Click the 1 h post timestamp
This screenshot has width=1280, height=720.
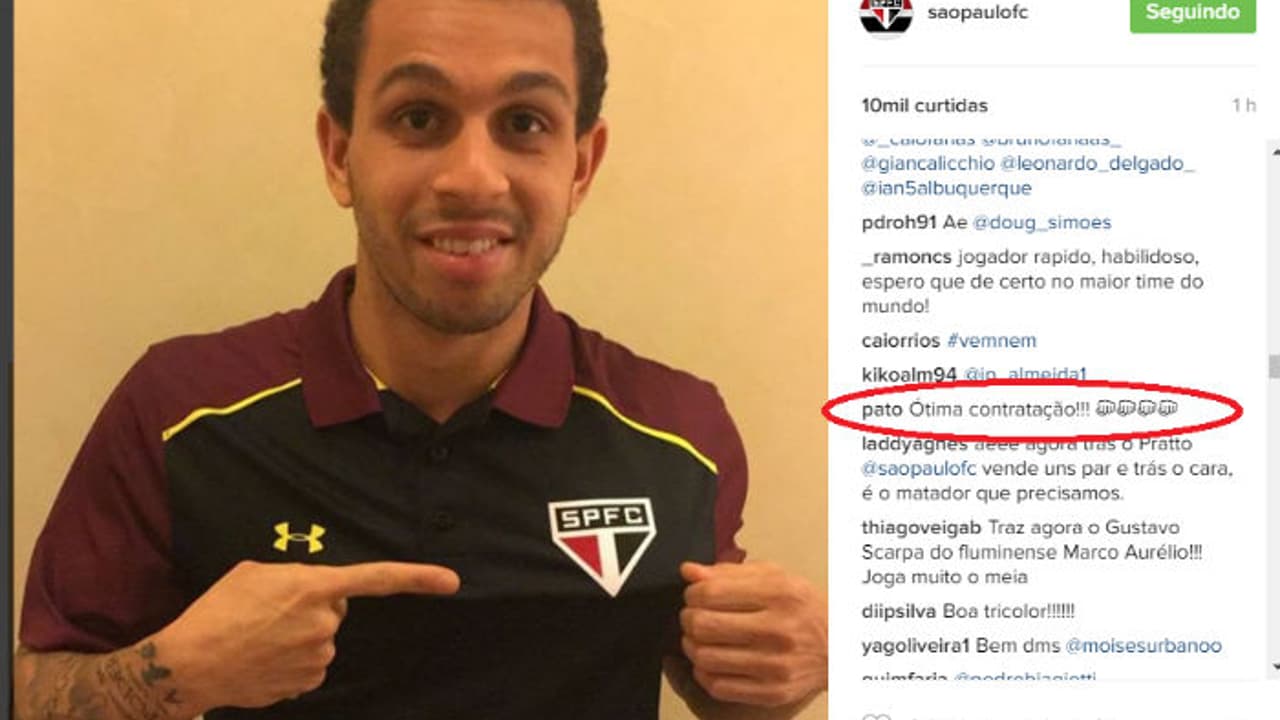tap(1243, 105)
